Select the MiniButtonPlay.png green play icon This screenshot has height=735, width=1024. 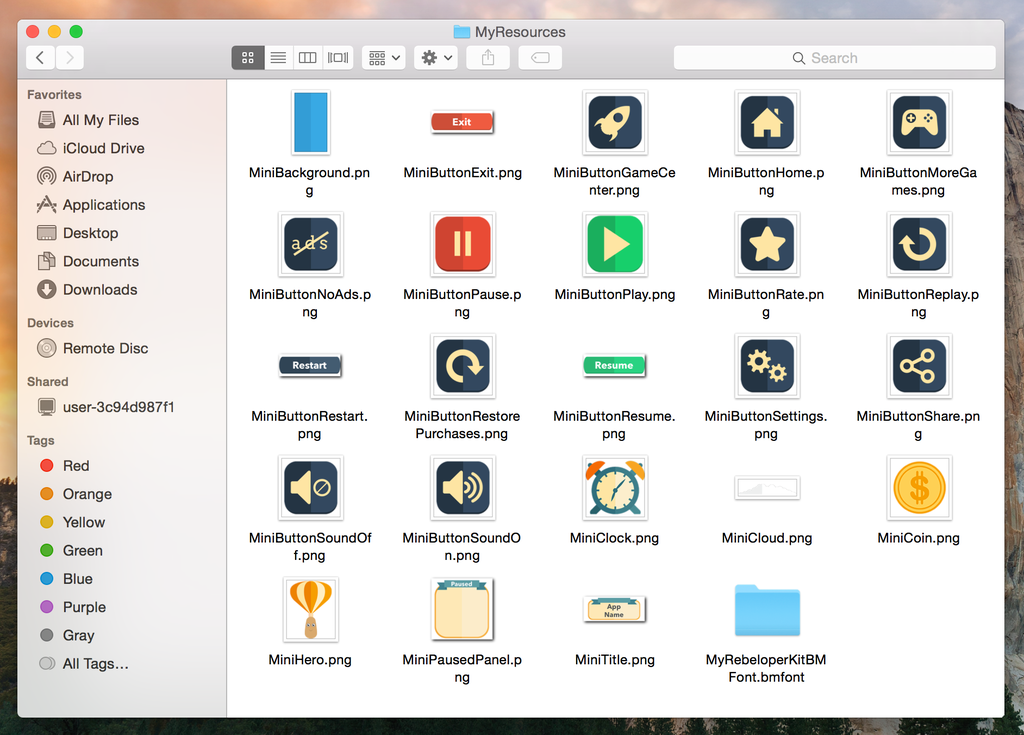pyautogui.click(x=615, y=244)
